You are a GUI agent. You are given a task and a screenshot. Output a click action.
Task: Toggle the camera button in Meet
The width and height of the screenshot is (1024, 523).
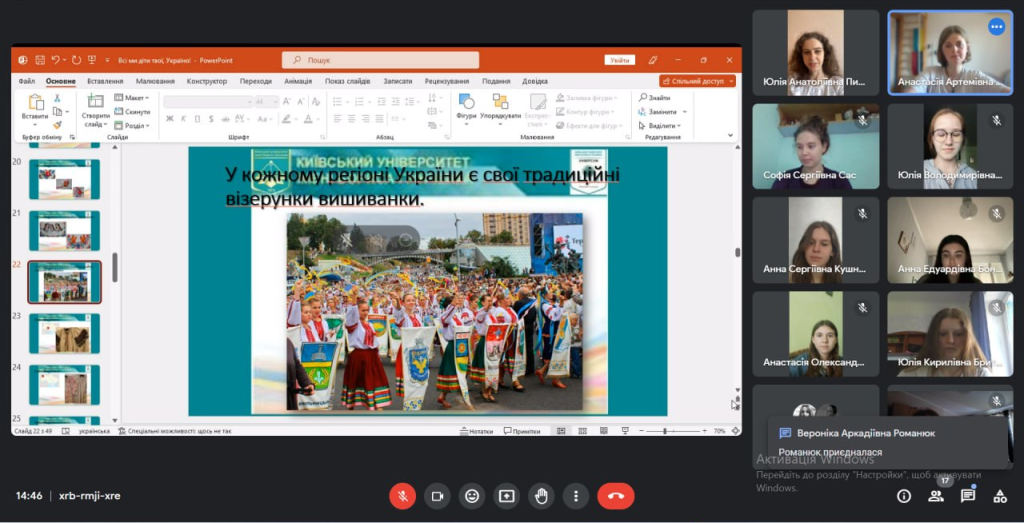437,496
